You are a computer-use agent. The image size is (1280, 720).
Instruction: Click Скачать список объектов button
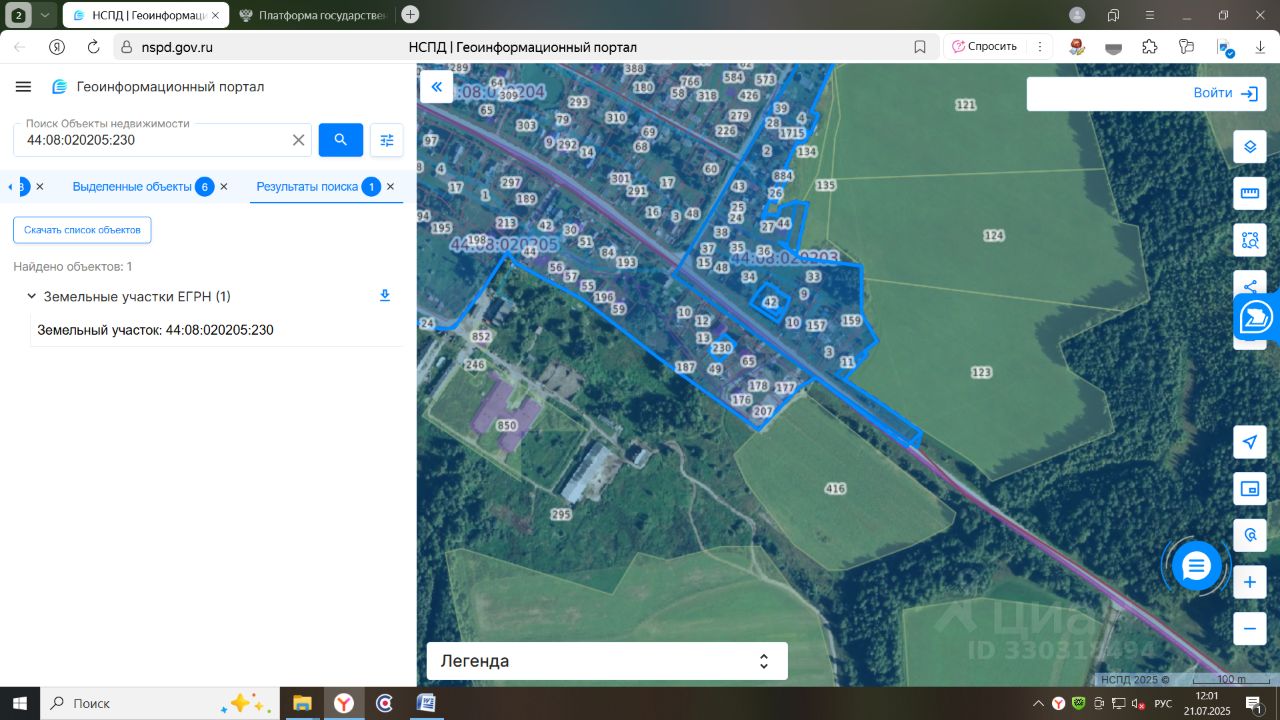click(82, 230)
